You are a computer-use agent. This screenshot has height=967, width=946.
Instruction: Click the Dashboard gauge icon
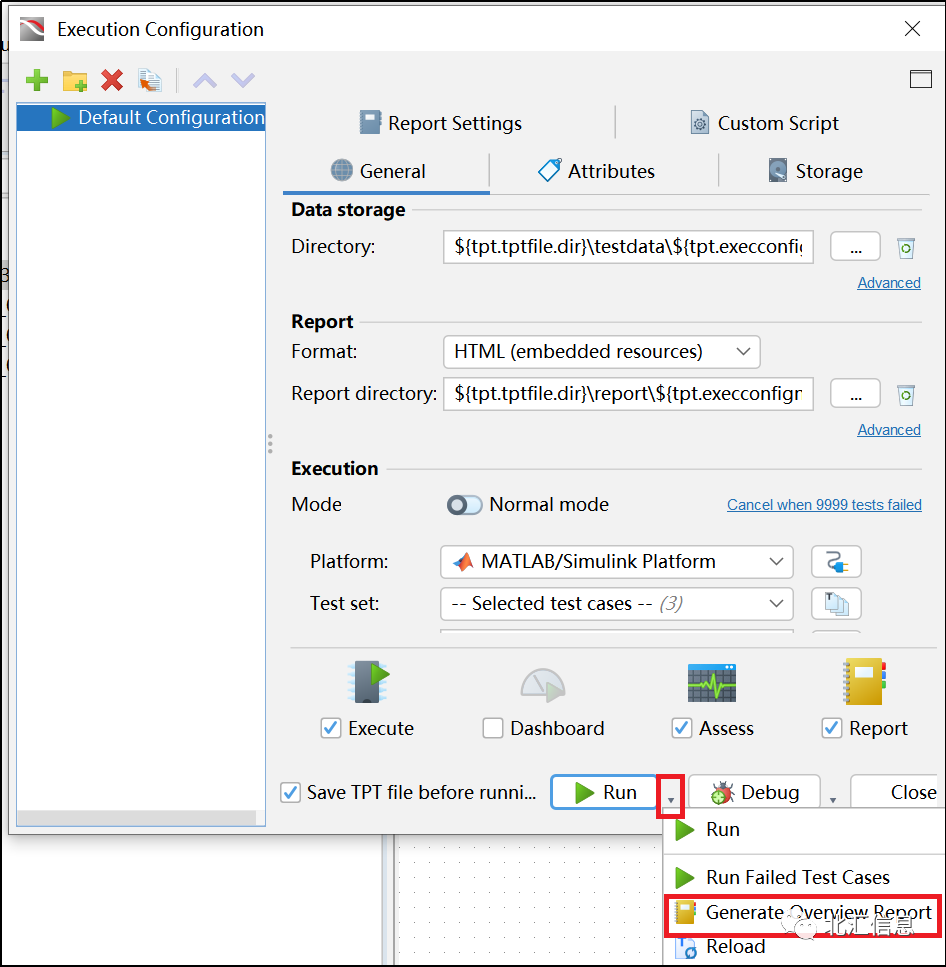[542, 685]
